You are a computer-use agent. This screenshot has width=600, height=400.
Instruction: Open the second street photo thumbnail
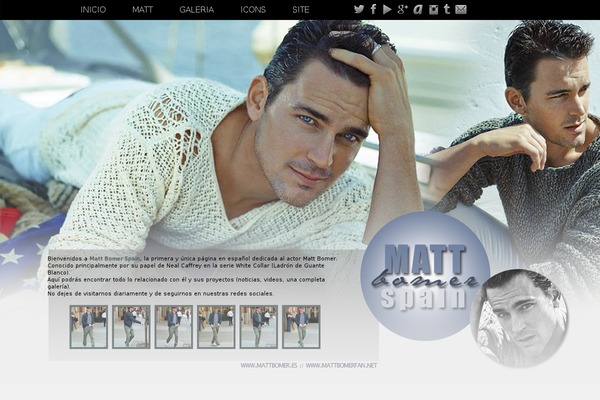(131, 327)
